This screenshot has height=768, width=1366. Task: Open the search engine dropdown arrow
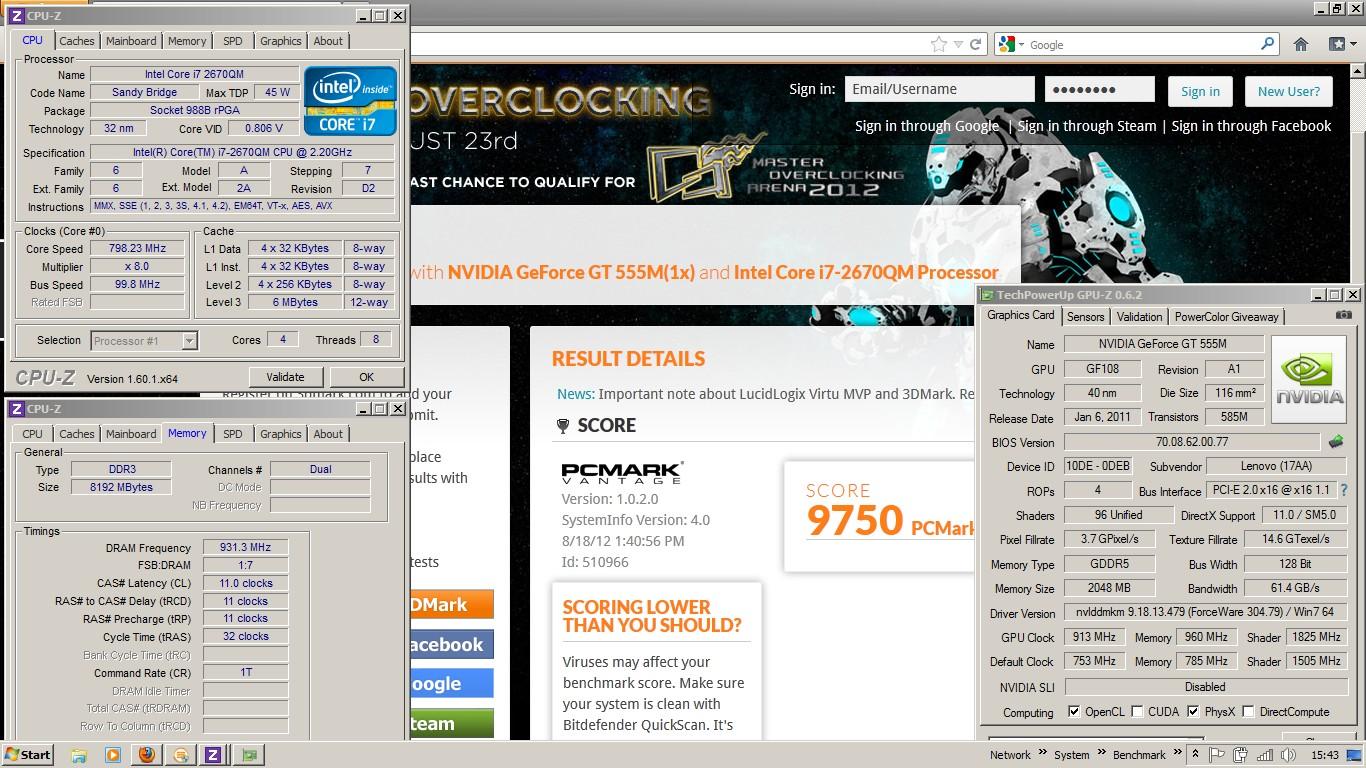coord(1020,44)
